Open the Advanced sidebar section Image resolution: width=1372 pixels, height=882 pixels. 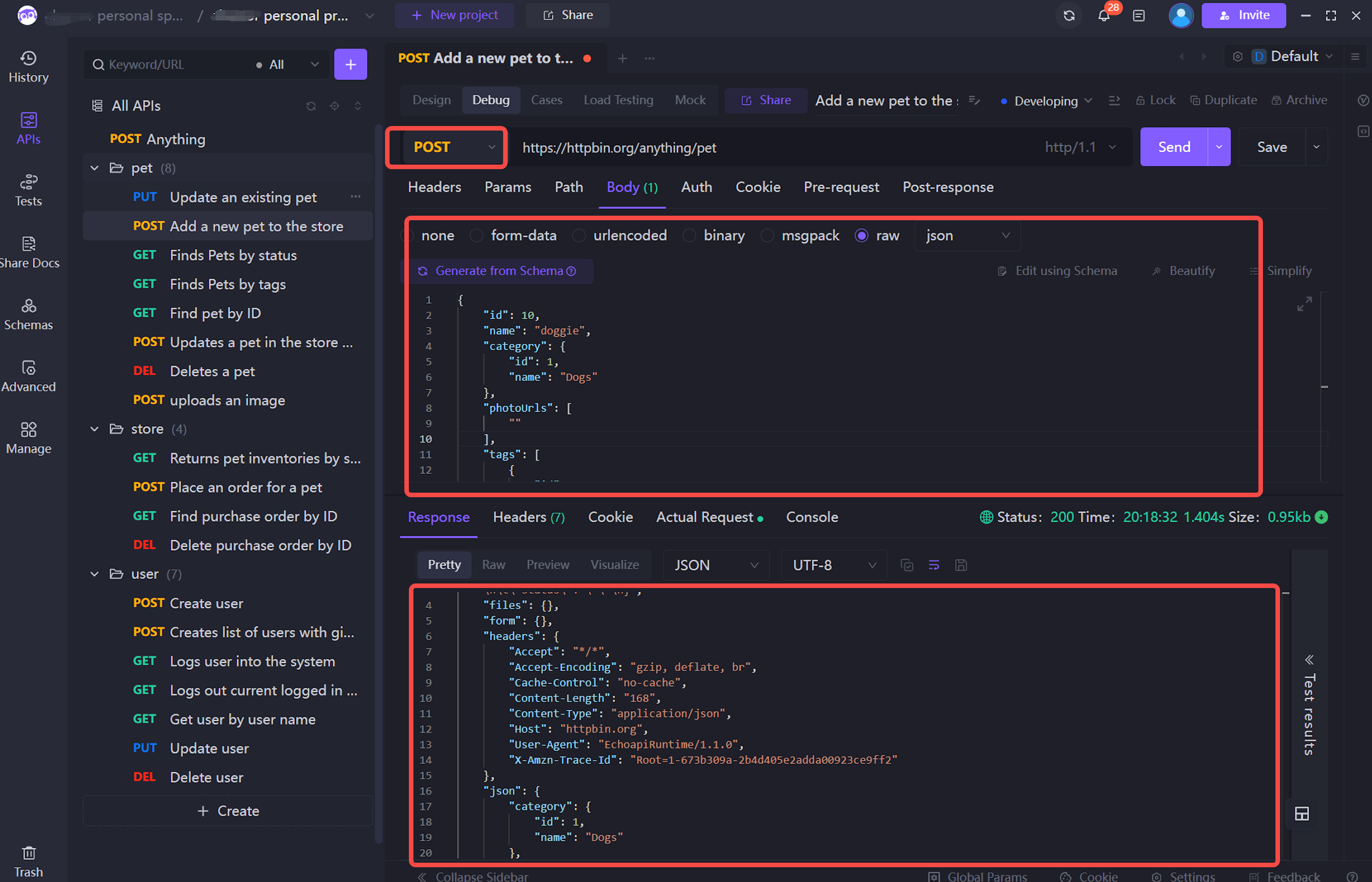[28, 376]
